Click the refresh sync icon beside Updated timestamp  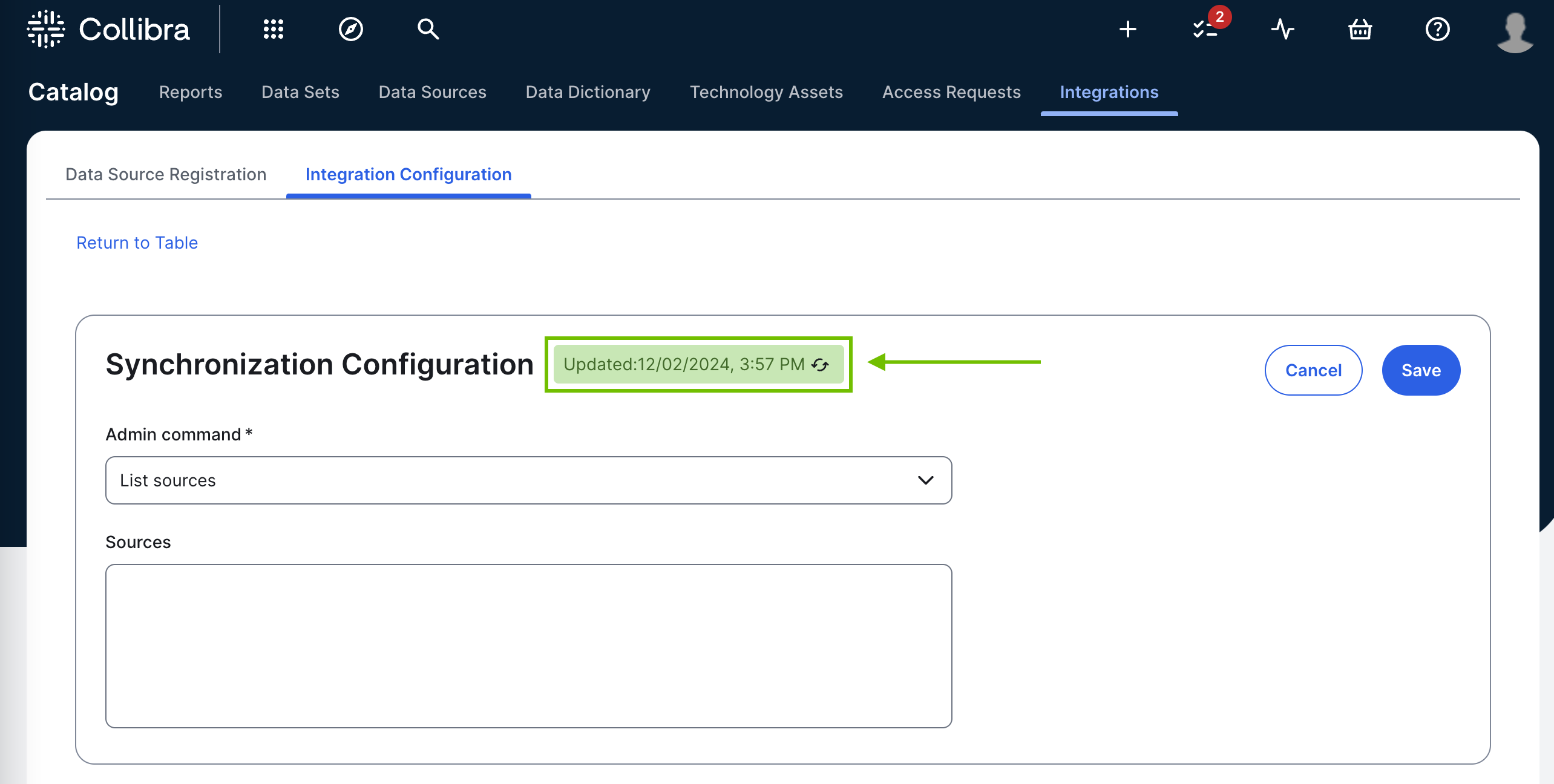(820, 365)
